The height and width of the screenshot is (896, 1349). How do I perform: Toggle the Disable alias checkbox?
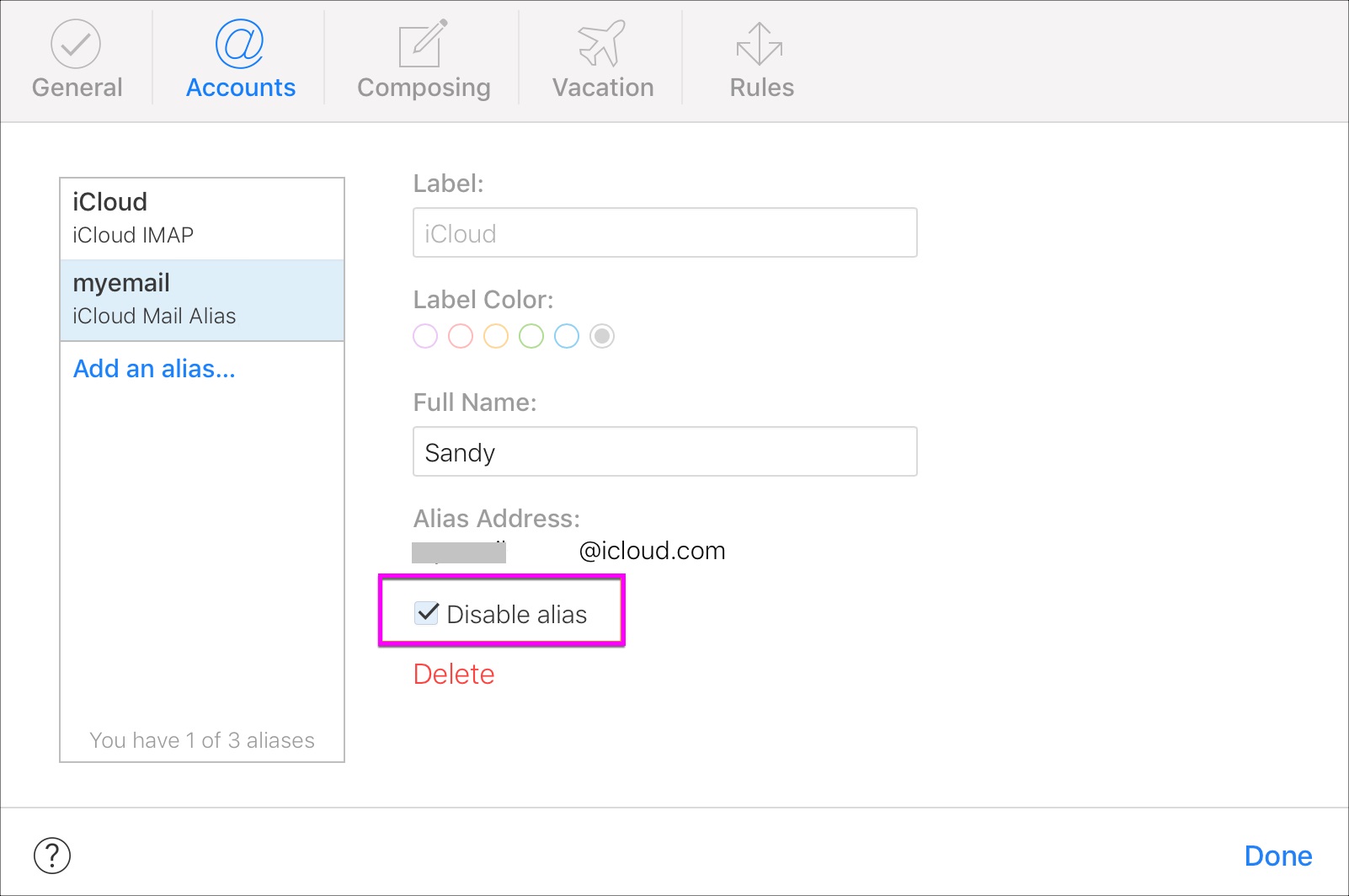click(427, 613)
